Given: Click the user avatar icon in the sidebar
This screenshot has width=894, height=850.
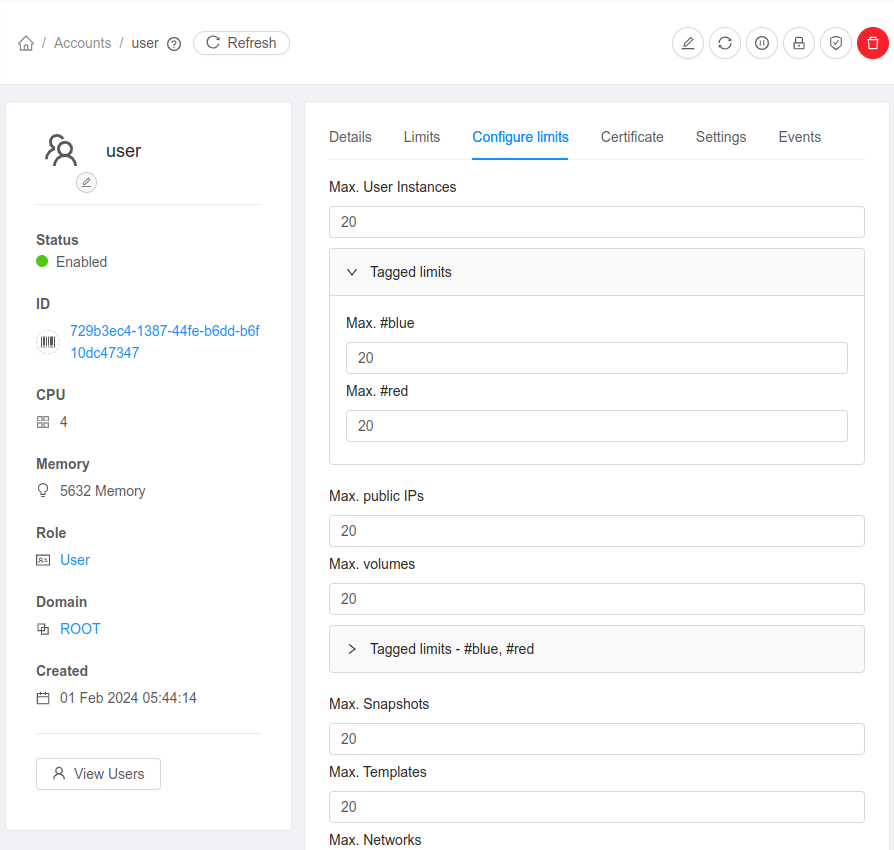Looking at the screenshot, I should click(62, 150).
